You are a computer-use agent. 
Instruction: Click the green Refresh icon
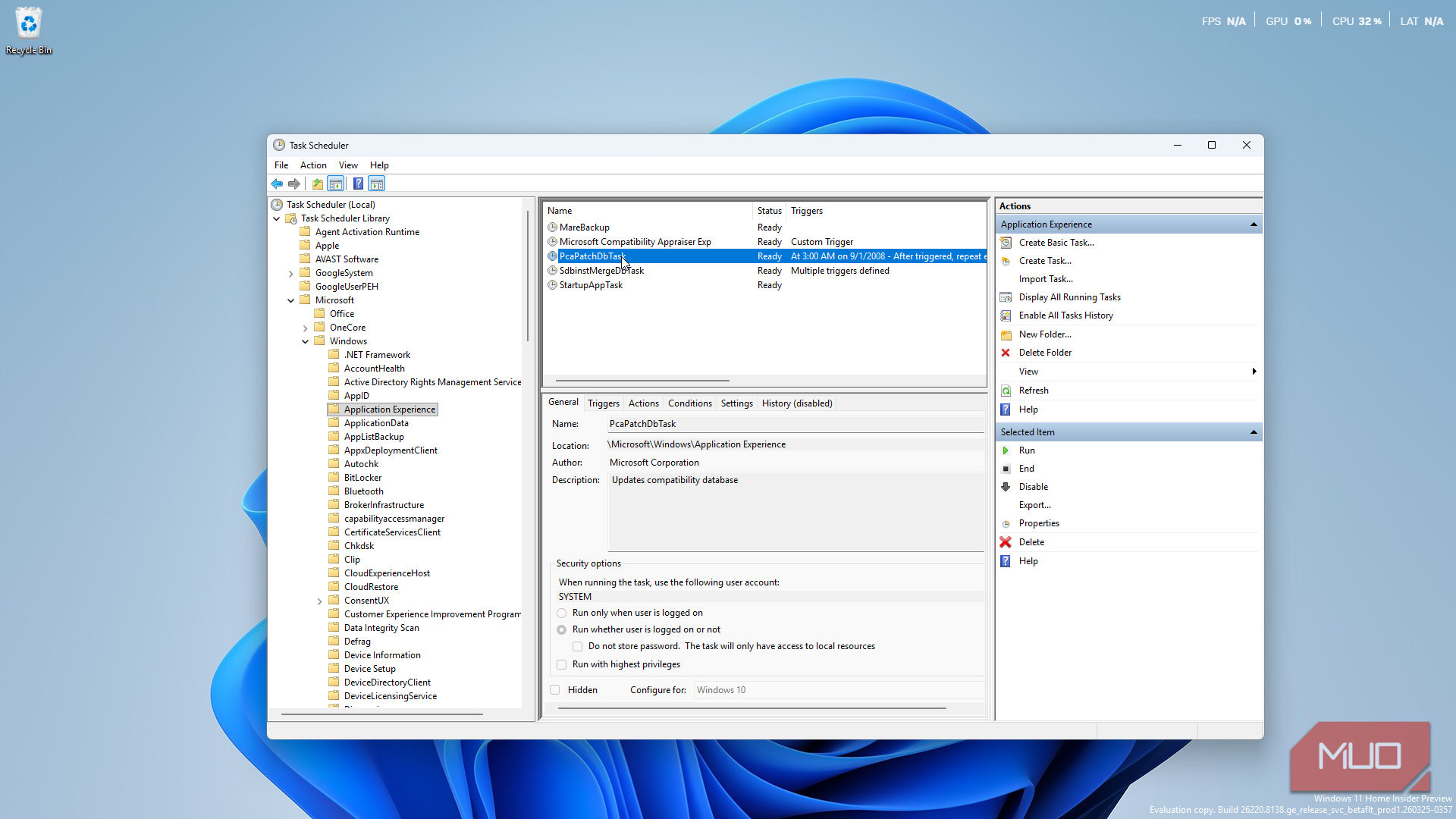[1006, 391]
